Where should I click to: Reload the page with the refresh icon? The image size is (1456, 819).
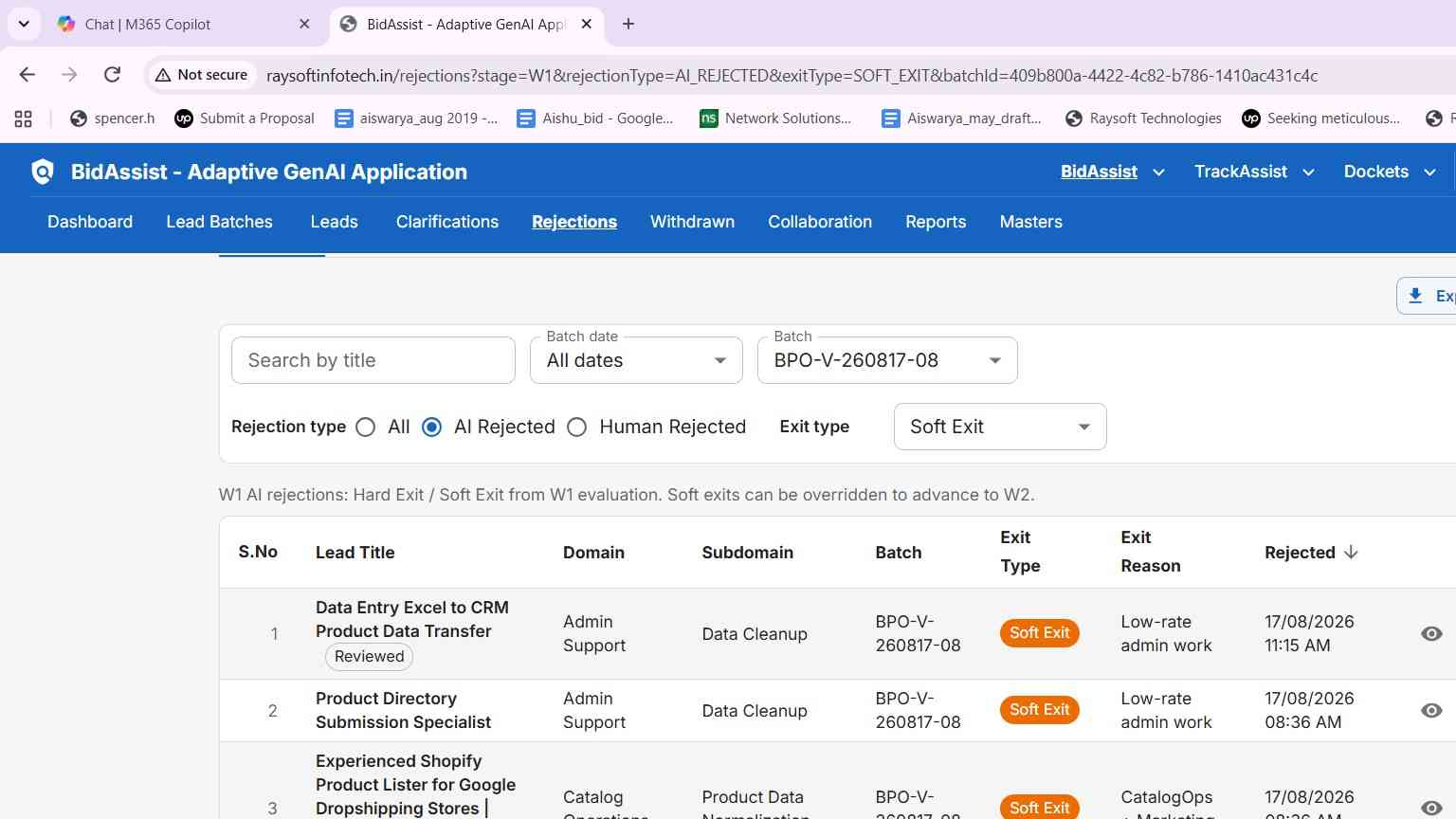click(x=112, y=75)
